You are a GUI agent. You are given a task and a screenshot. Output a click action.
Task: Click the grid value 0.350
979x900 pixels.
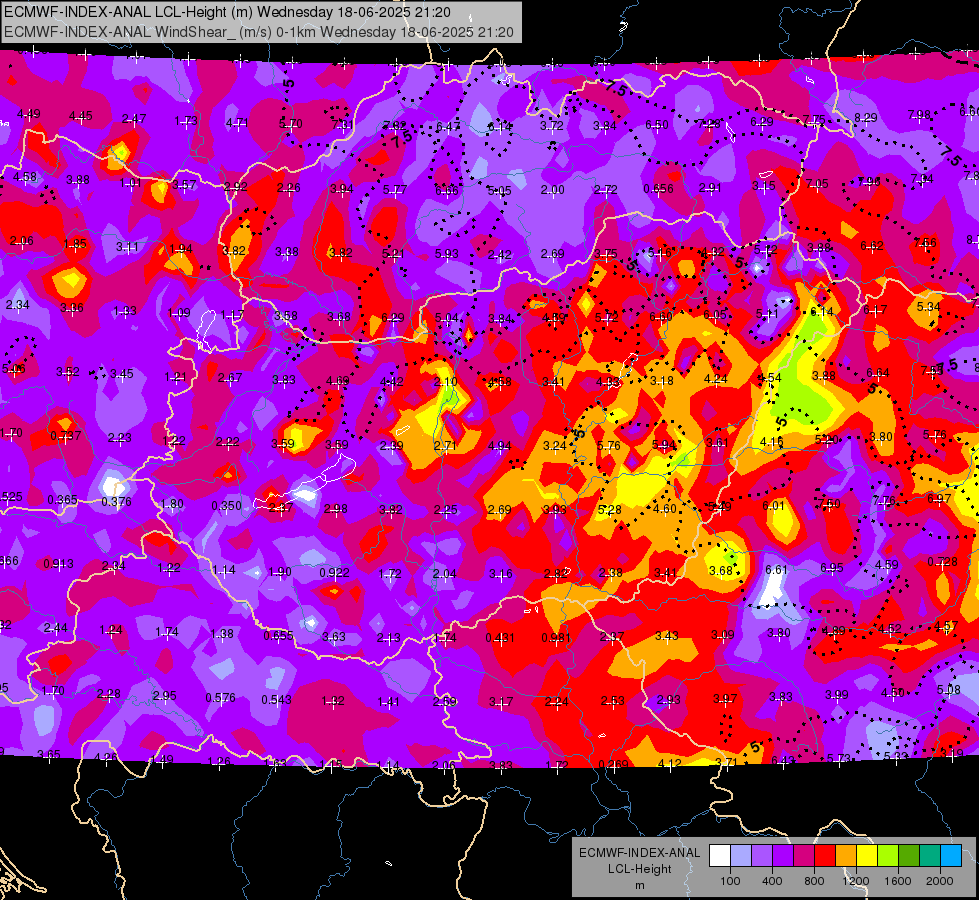pos(226,505)
